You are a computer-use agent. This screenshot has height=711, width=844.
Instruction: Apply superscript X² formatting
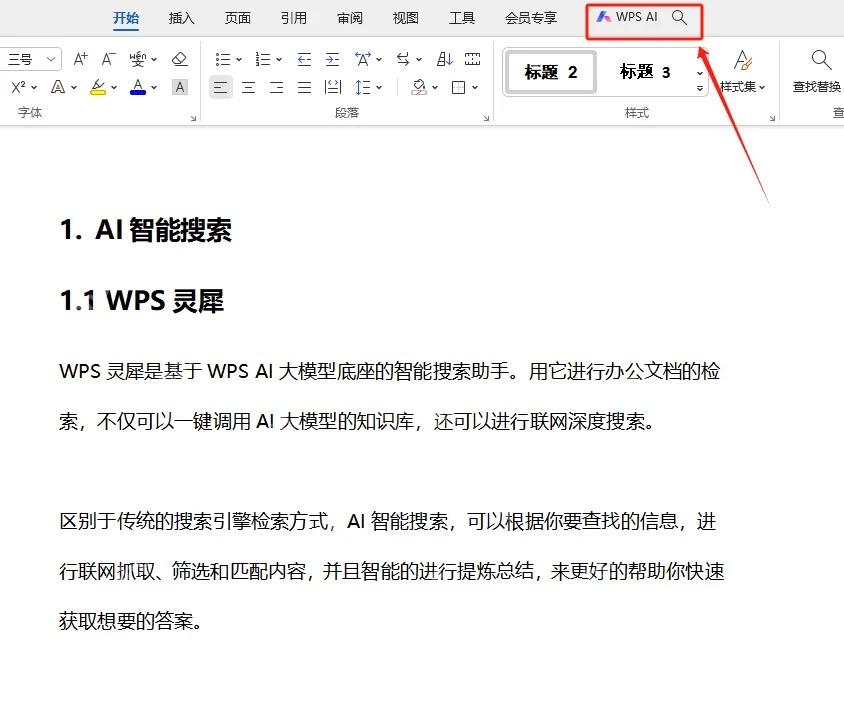(18, 87)
